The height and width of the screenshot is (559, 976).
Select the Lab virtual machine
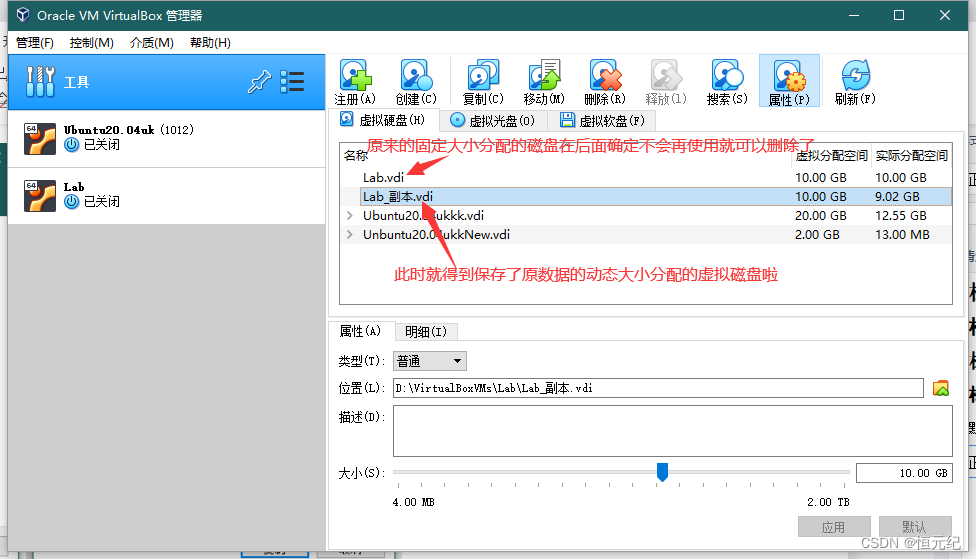167,195
